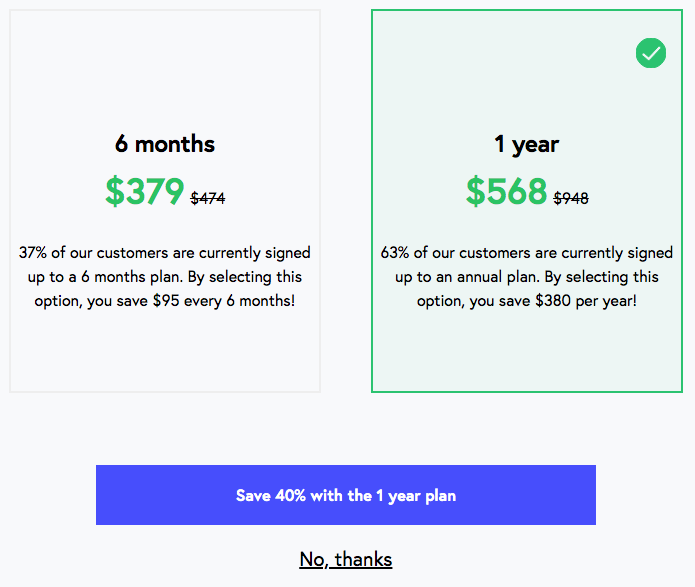The width and height of the screenshot is (695, 587).
Task: Click the green checkmark icon
Action: point(651,53)
